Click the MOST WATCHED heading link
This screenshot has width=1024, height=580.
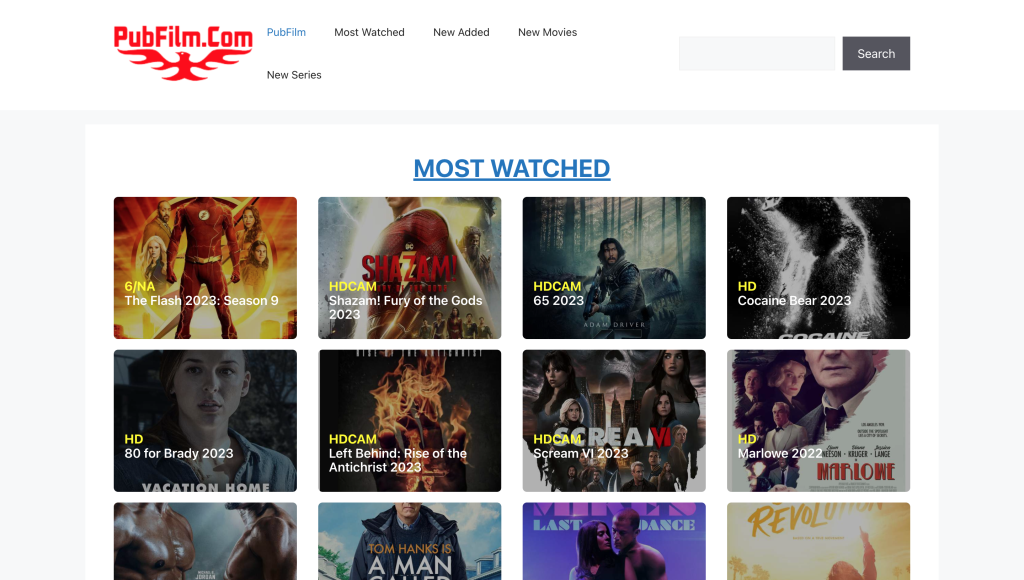(x=511, y=168)
